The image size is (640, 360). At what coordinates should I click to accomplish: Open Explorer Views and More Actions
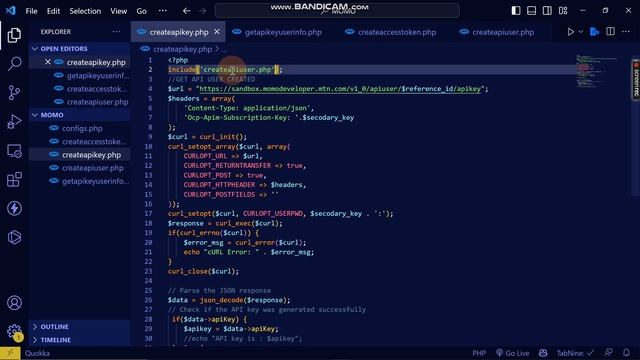(x=116, y=31)
